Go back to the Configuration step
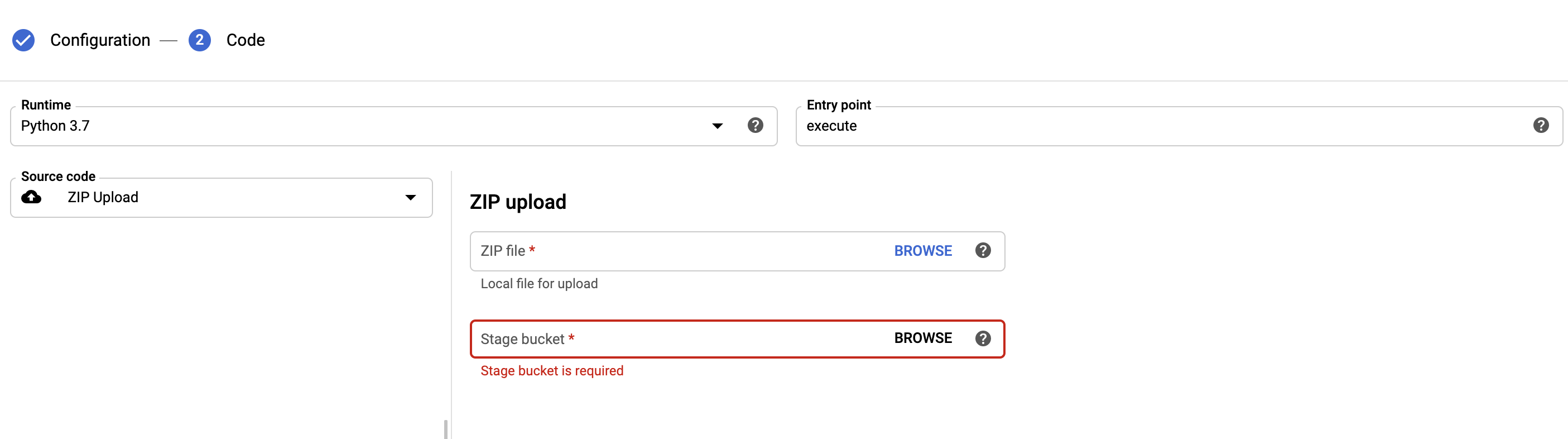The width and height of the screenshot is (1568, 439). pyautogui.click(x=100, y=40)
